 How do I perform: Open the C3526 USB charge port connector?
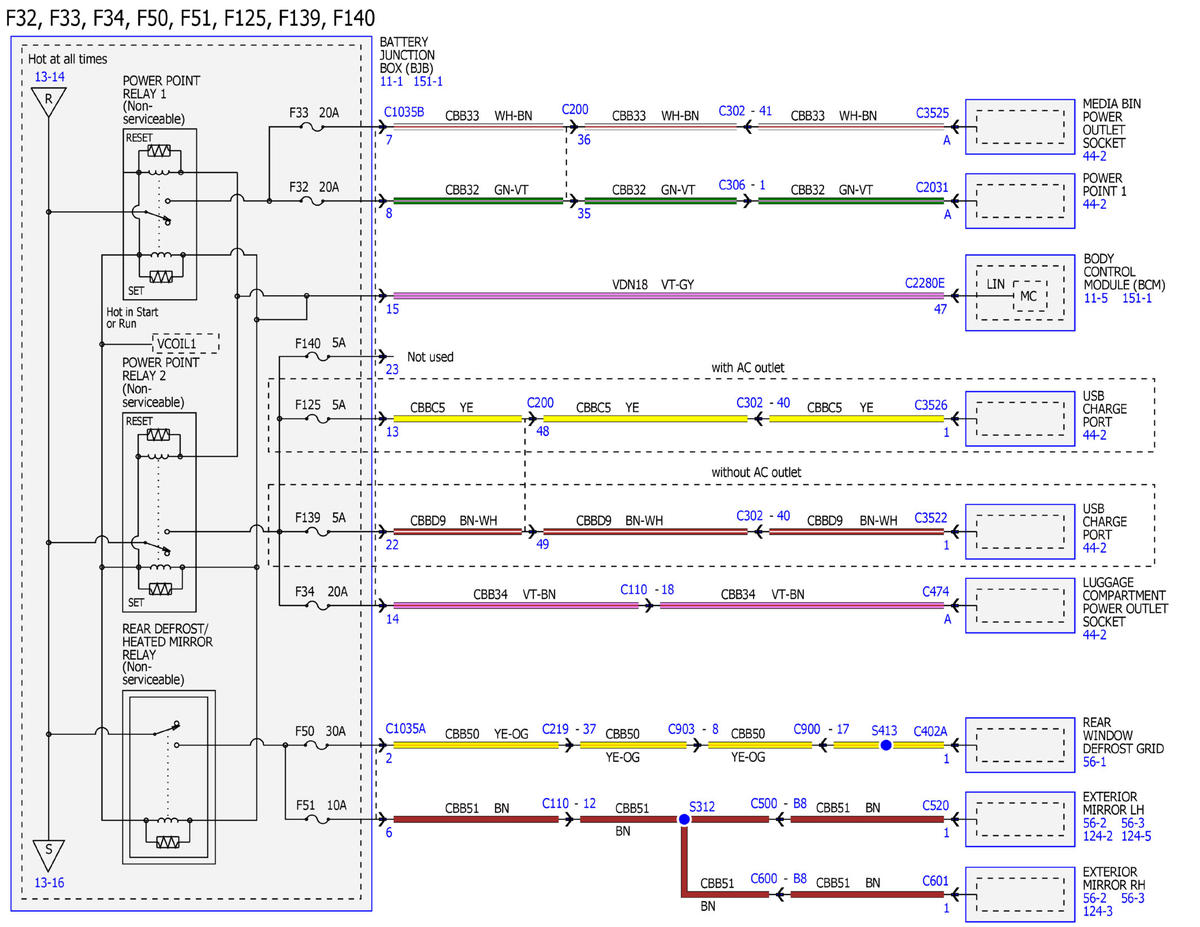[x=931, y=406]
